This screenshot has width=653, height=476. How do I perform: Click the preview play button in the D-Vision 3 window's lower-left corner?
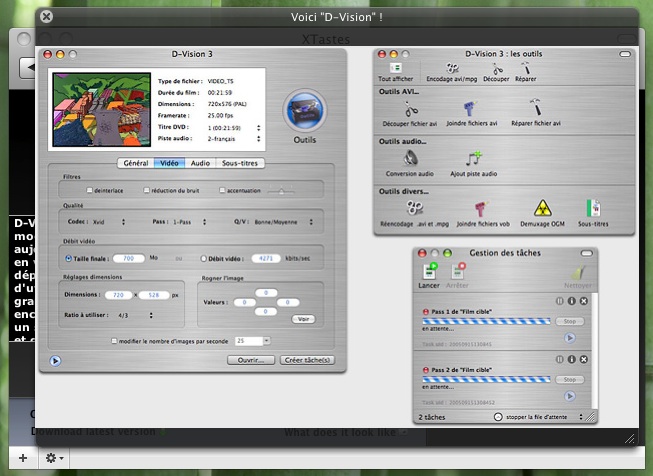(55, 361)
